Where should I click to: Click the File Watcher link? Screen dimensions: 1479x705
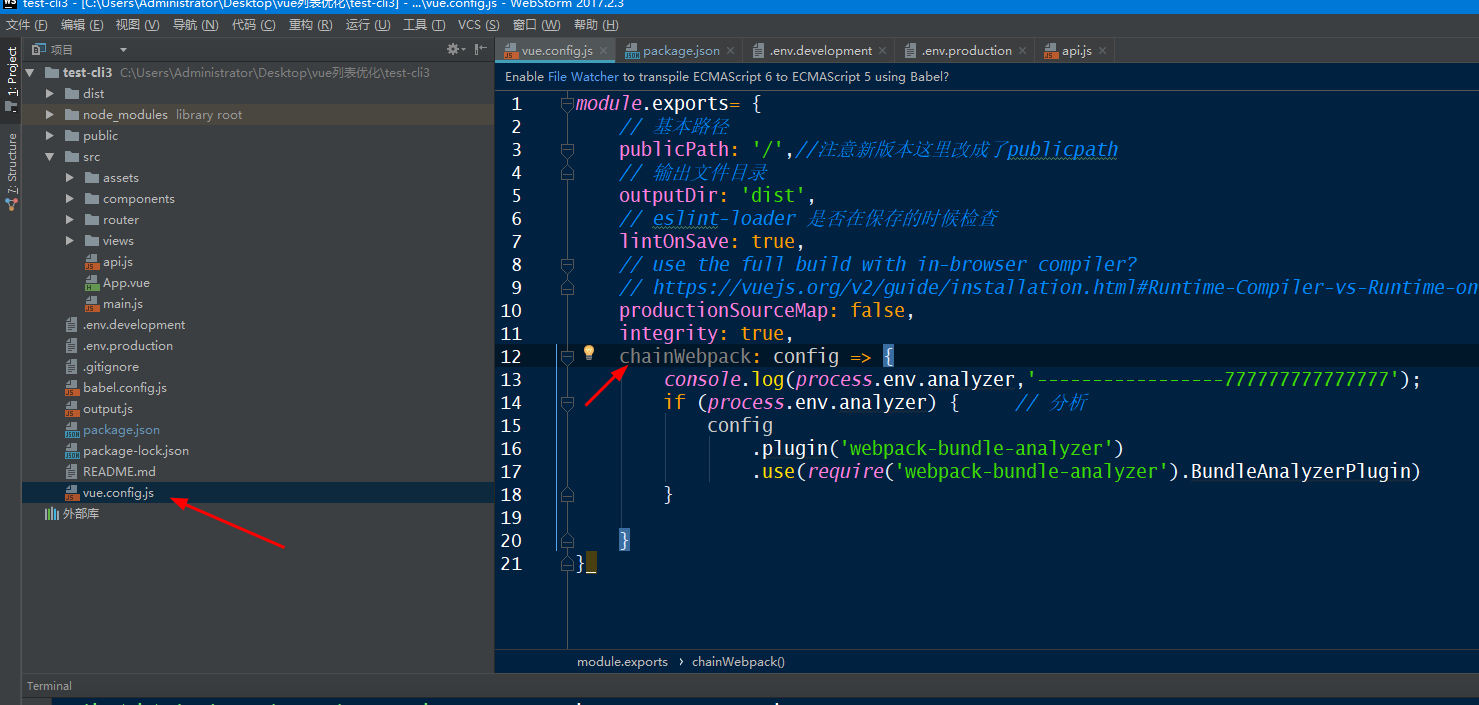(x=582, y=76)
